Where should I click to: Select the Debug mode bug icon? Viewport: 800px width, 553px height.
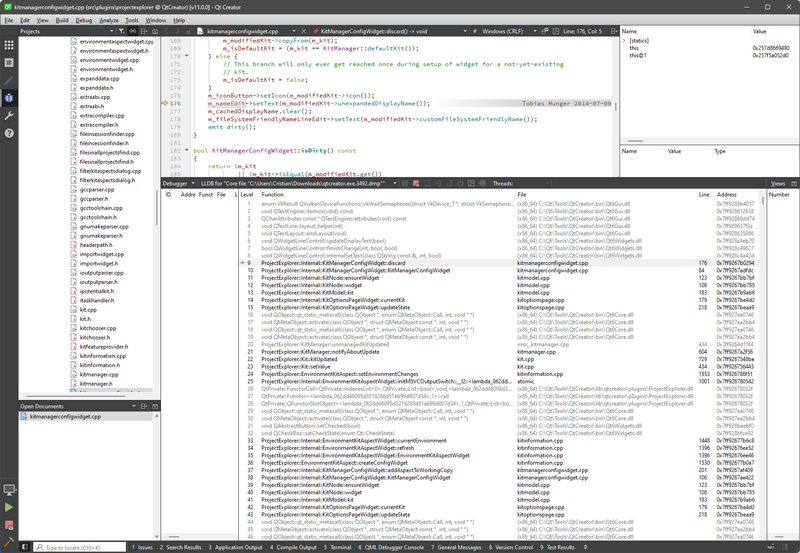(9, 98)
